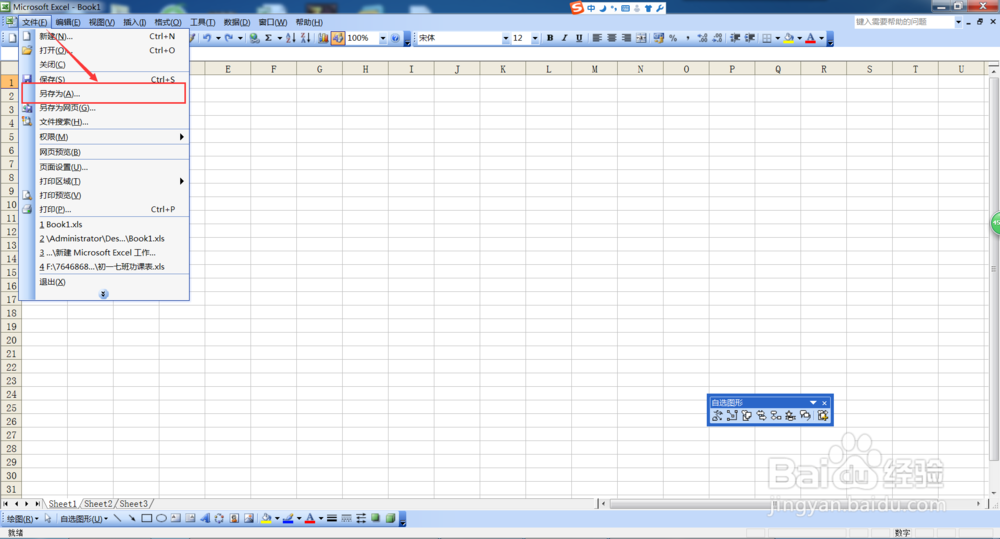Open the 数据(D) menu
Image resolution: width=1000 pixels, height=539 pixels.
(237, 22)
